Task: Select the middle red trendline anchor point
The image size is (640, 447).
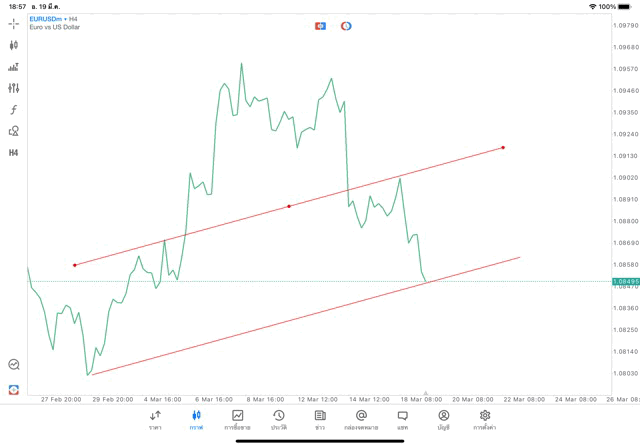Action: point(289,206)
